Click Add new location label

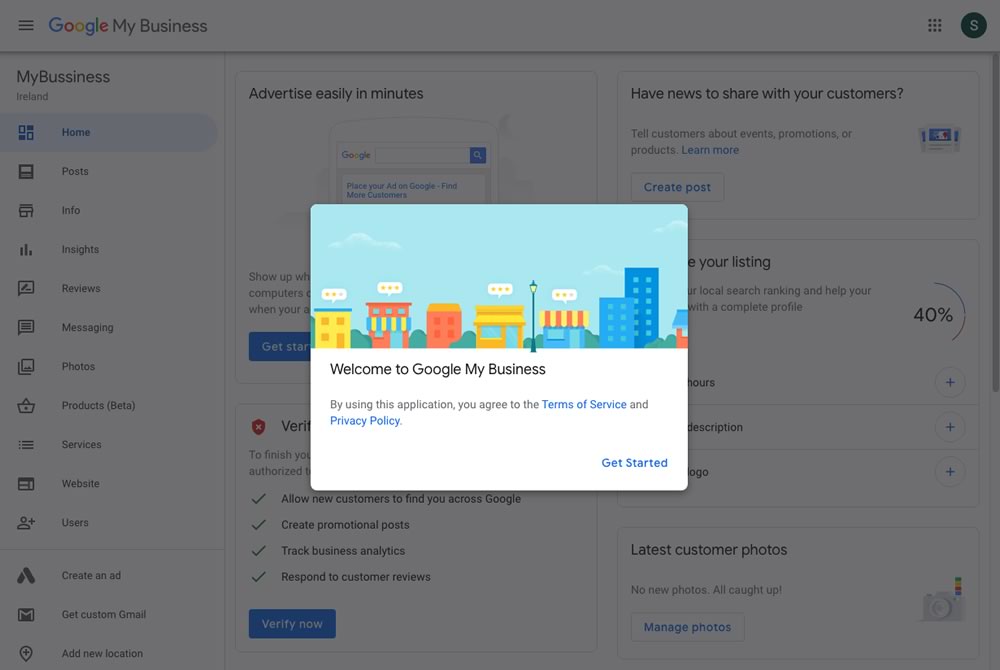click(x=102, y=653)
